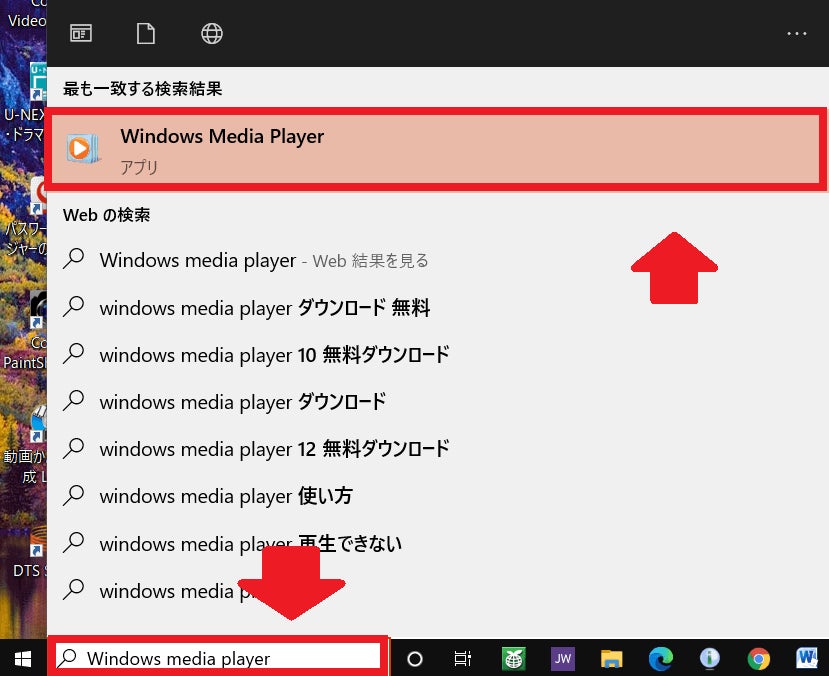The height and width of the screenshot is (676, 829).
Task: Select the Apps filter icon
Action: pyautogui.click(x=81, y=34)
